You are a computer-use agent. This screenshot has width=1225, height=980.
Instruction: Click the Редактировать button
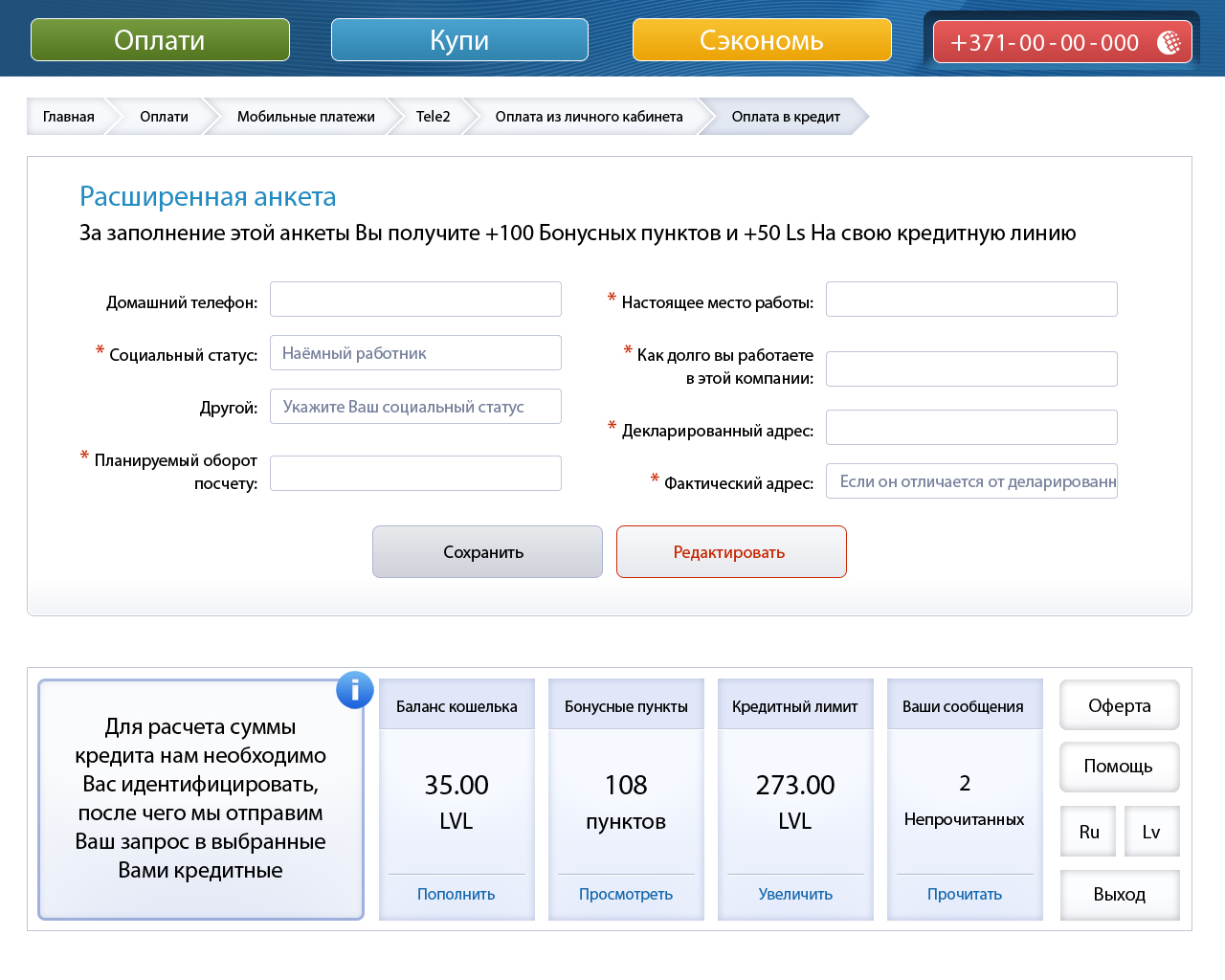point(731,552)
